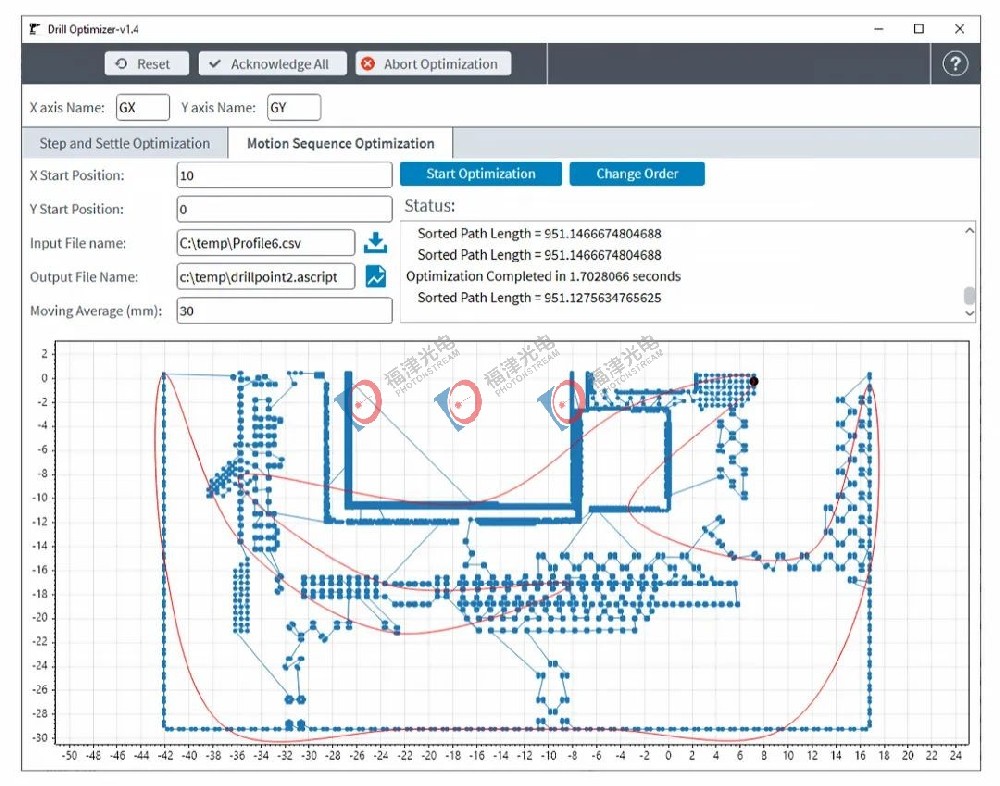Close the Drill Optimizer window
The height and width of the screenshot is (786, 1000).
point(959,29)
